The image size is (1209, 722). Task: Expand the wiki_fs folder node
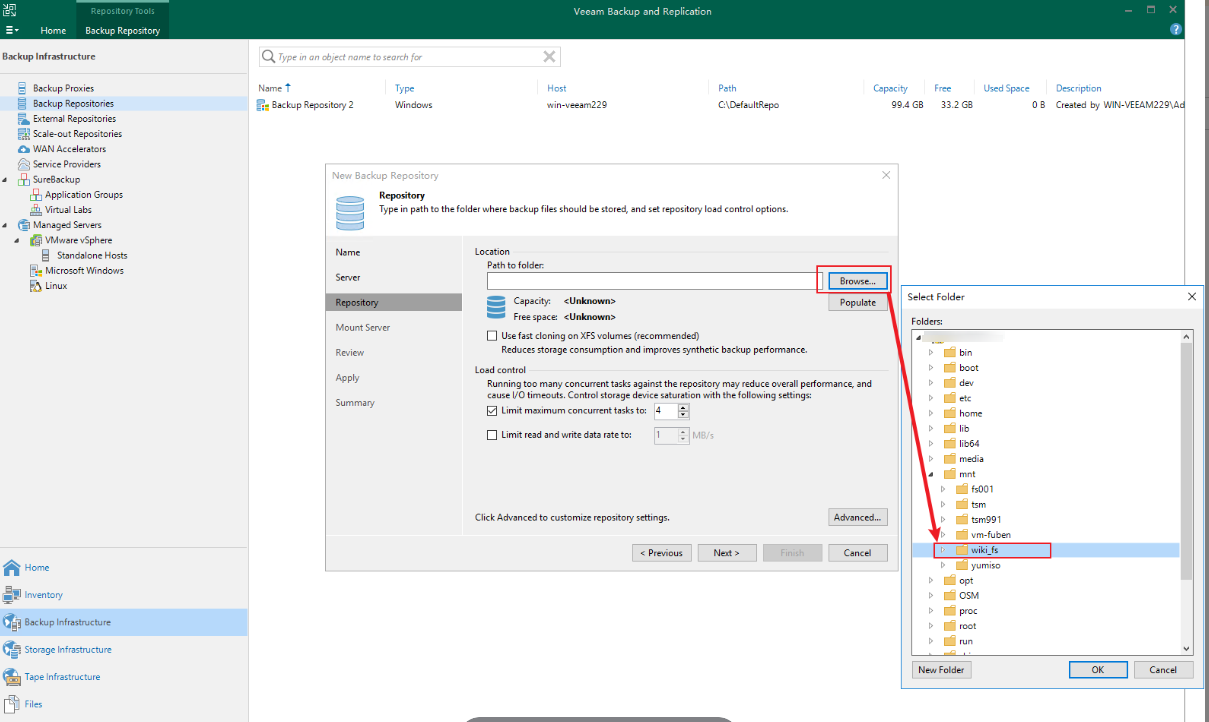tap(943, 550)
